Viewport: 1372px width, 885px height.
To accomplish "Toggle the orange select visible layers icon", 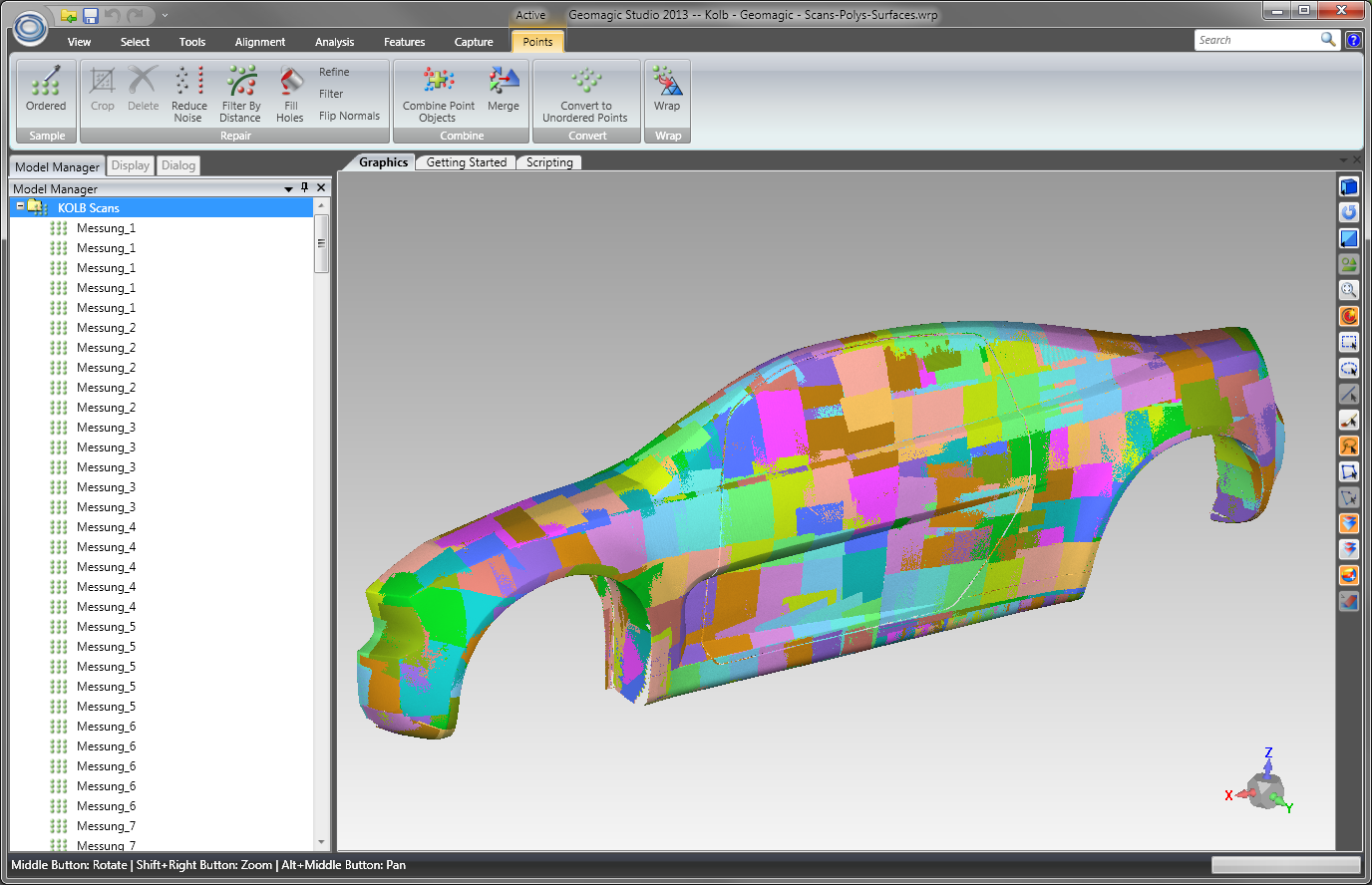I will pyautogui.click(x=1349, y=523).
